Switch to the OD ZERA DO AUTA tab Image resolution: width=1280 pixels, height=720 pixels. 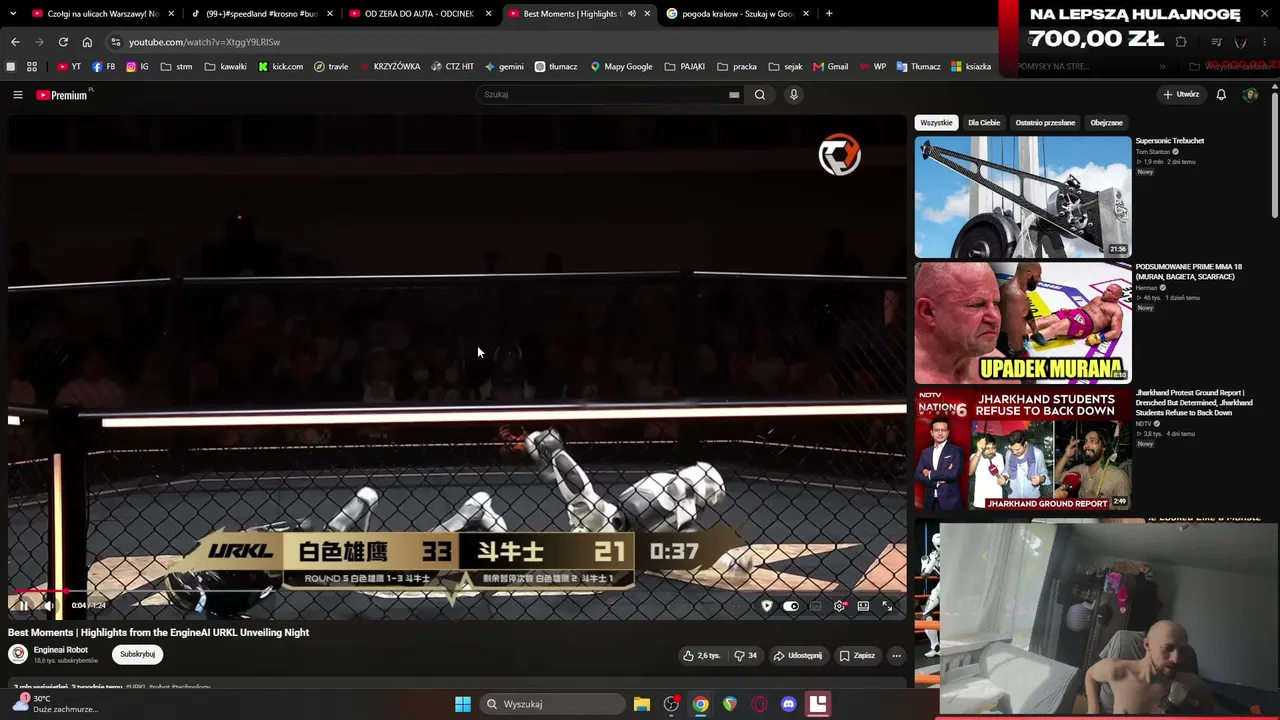[419, 14]
